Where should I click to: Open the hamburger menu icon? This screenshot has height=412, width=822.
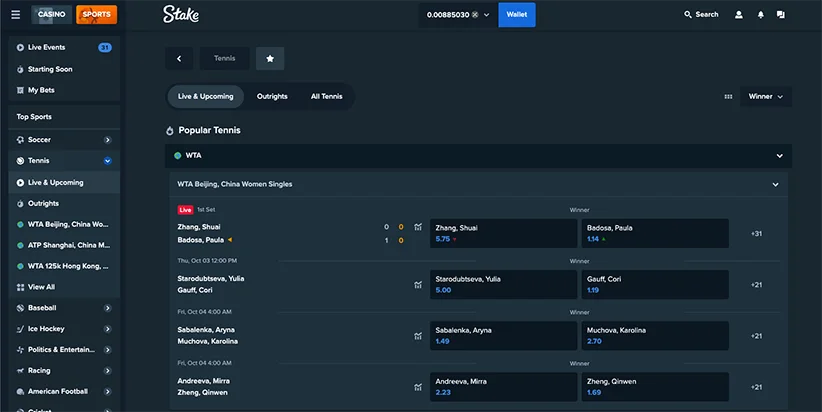(16, 15)
